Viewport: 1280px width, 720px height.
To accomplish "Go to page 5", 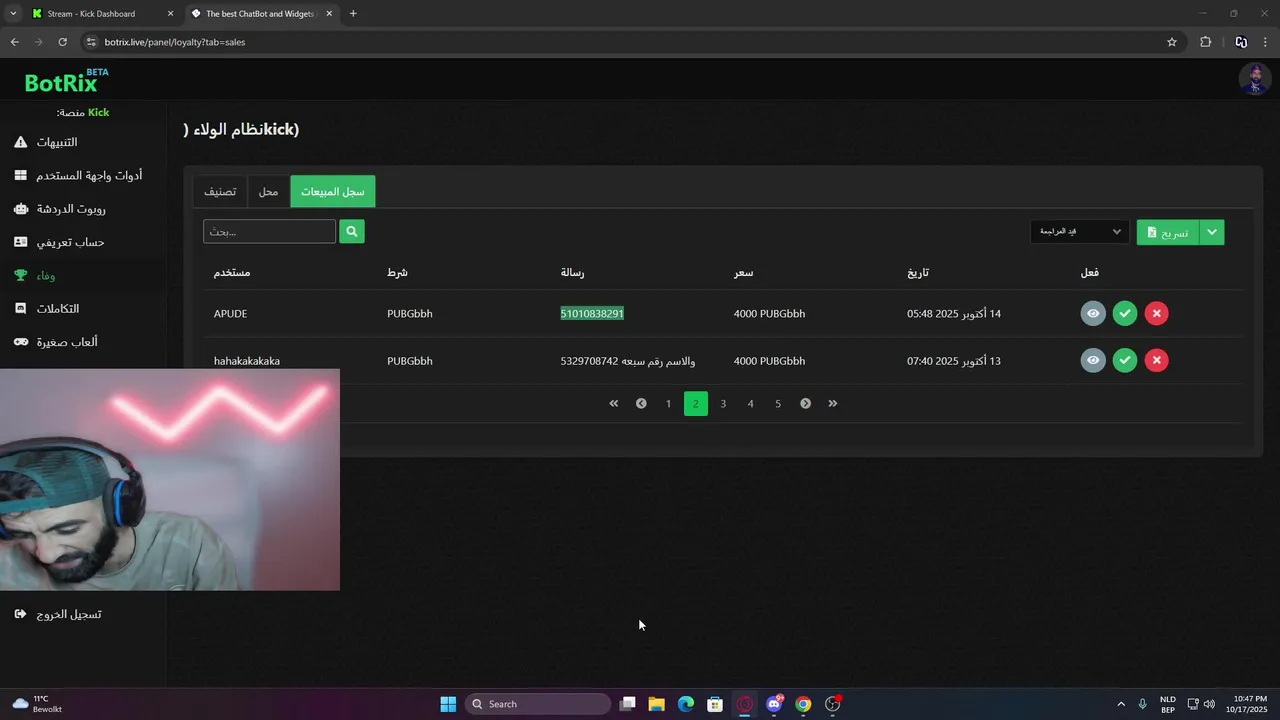I will pyautogui.click(x=778, y=403).
